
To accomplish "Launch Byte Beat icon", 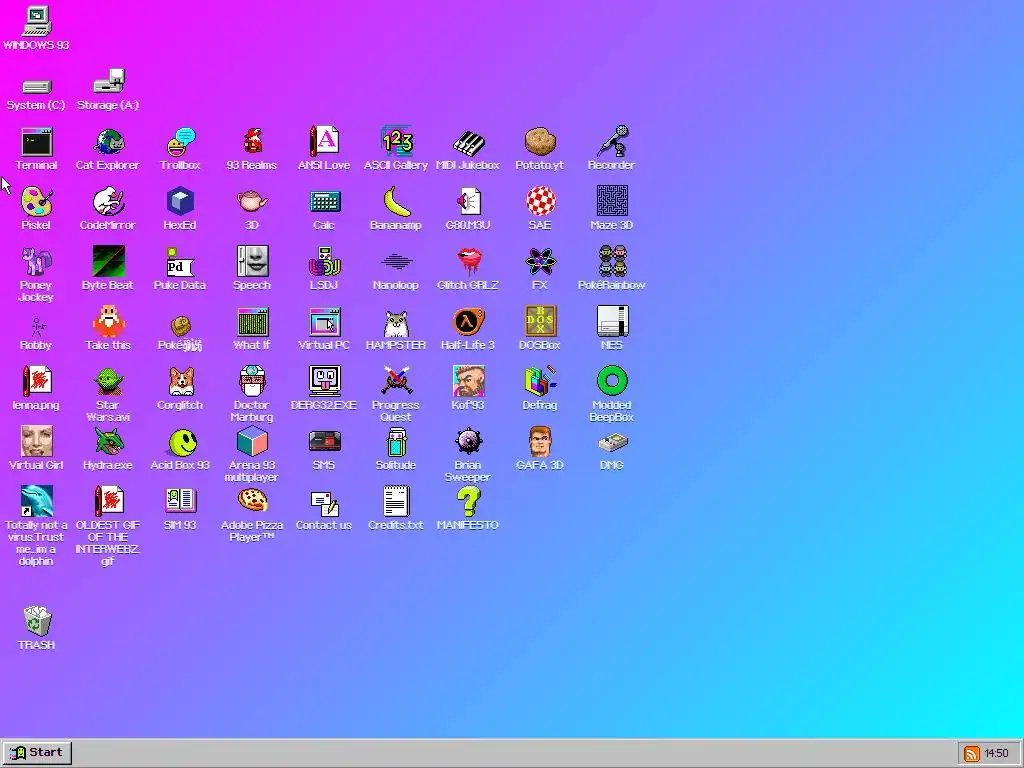I will click(108, 262).
